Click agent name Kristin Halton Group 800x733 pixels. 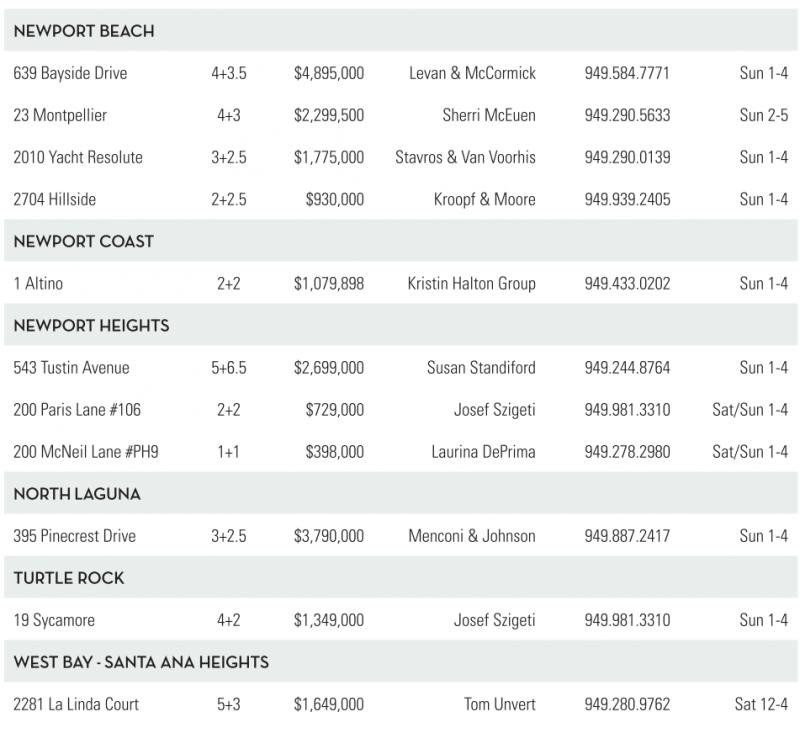471,283
